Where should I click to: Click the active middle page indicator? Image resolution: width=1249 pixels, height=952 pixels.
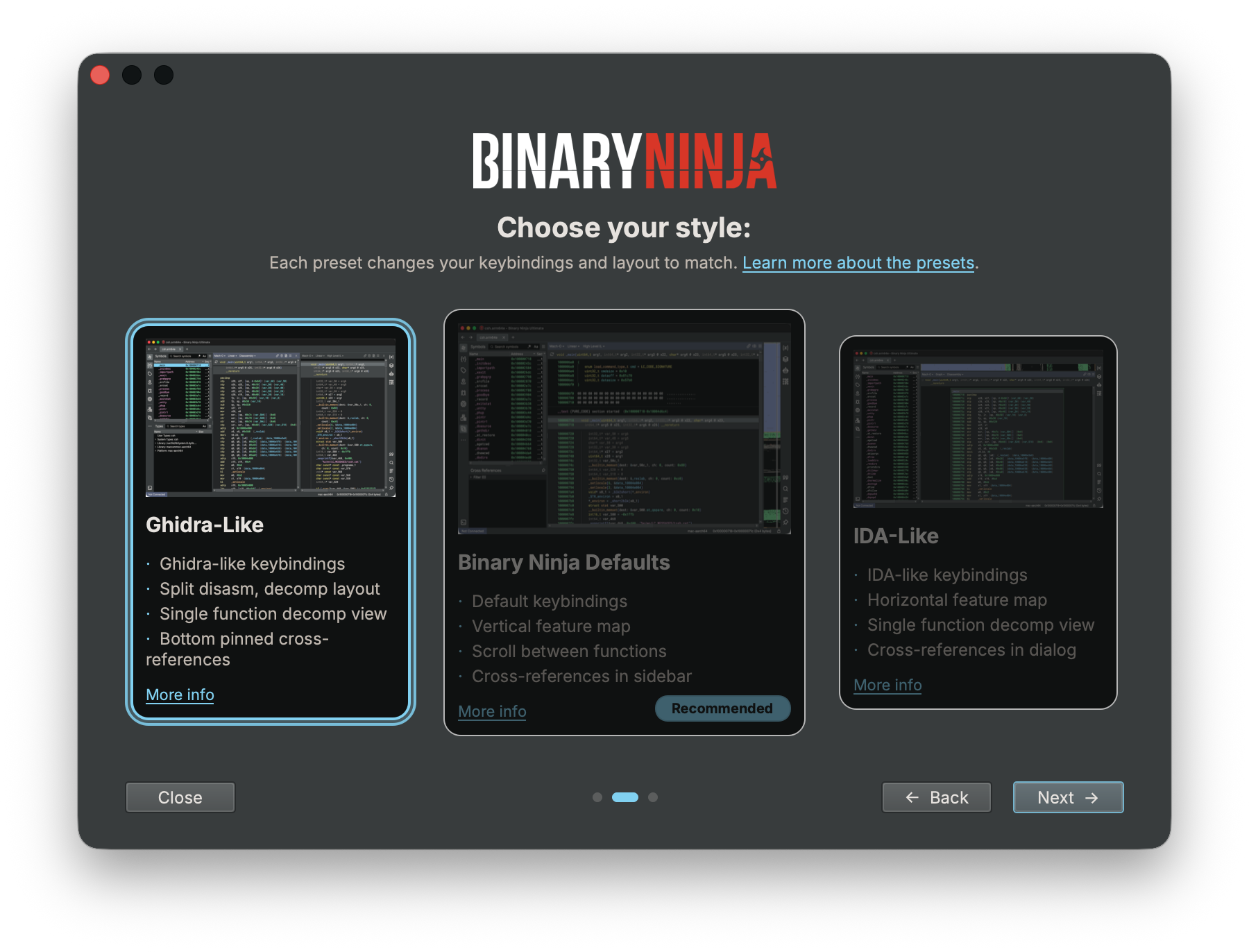coord(625,797)
